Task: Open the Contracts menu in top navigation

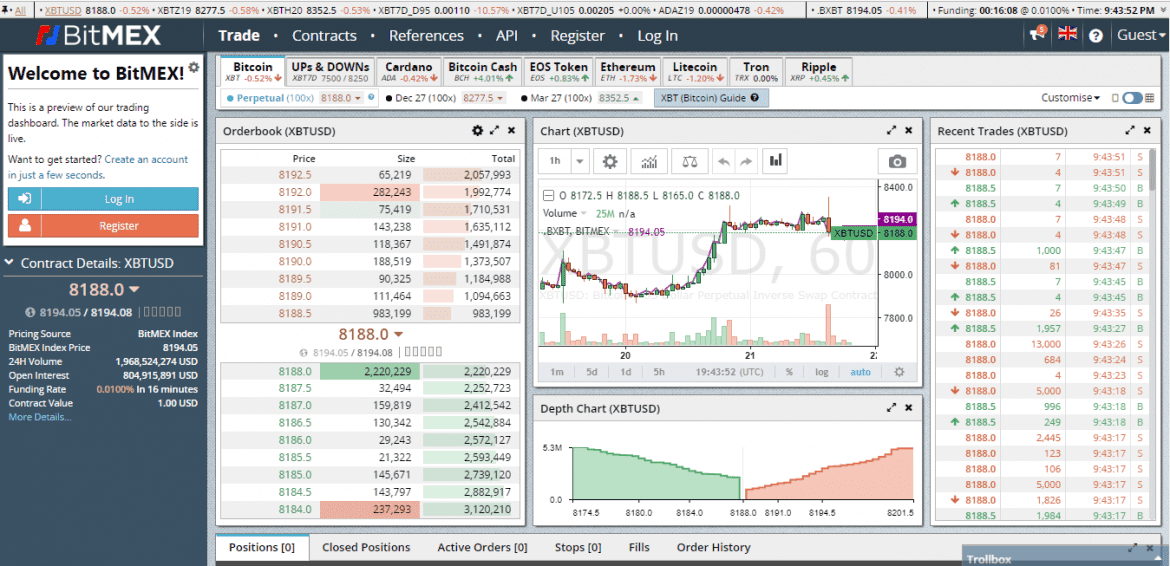Action: (x=324, y=35)
